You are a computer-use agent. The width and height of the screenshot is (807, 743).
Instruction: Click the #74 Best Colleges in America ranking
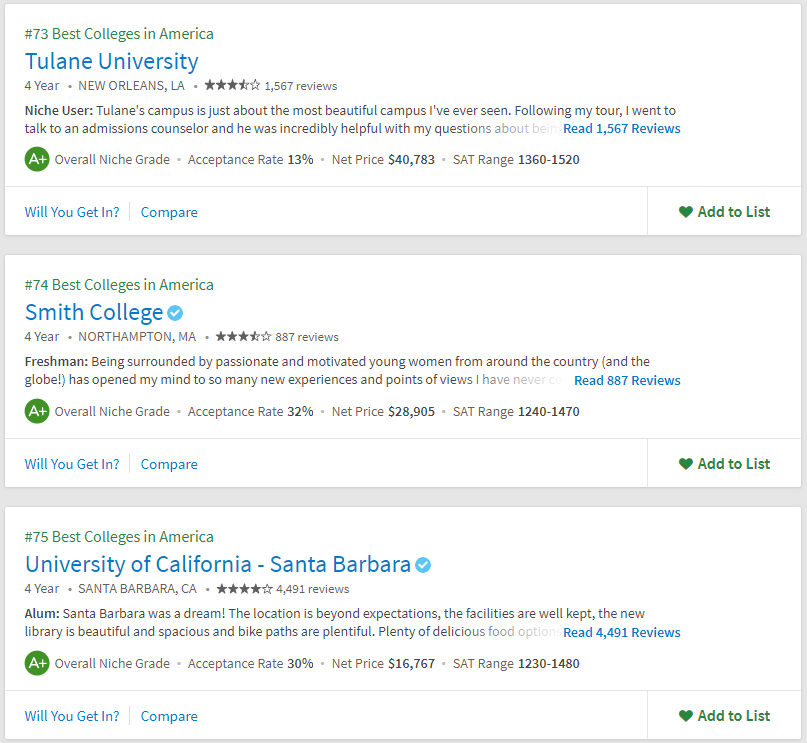click(x=119, y=285)
